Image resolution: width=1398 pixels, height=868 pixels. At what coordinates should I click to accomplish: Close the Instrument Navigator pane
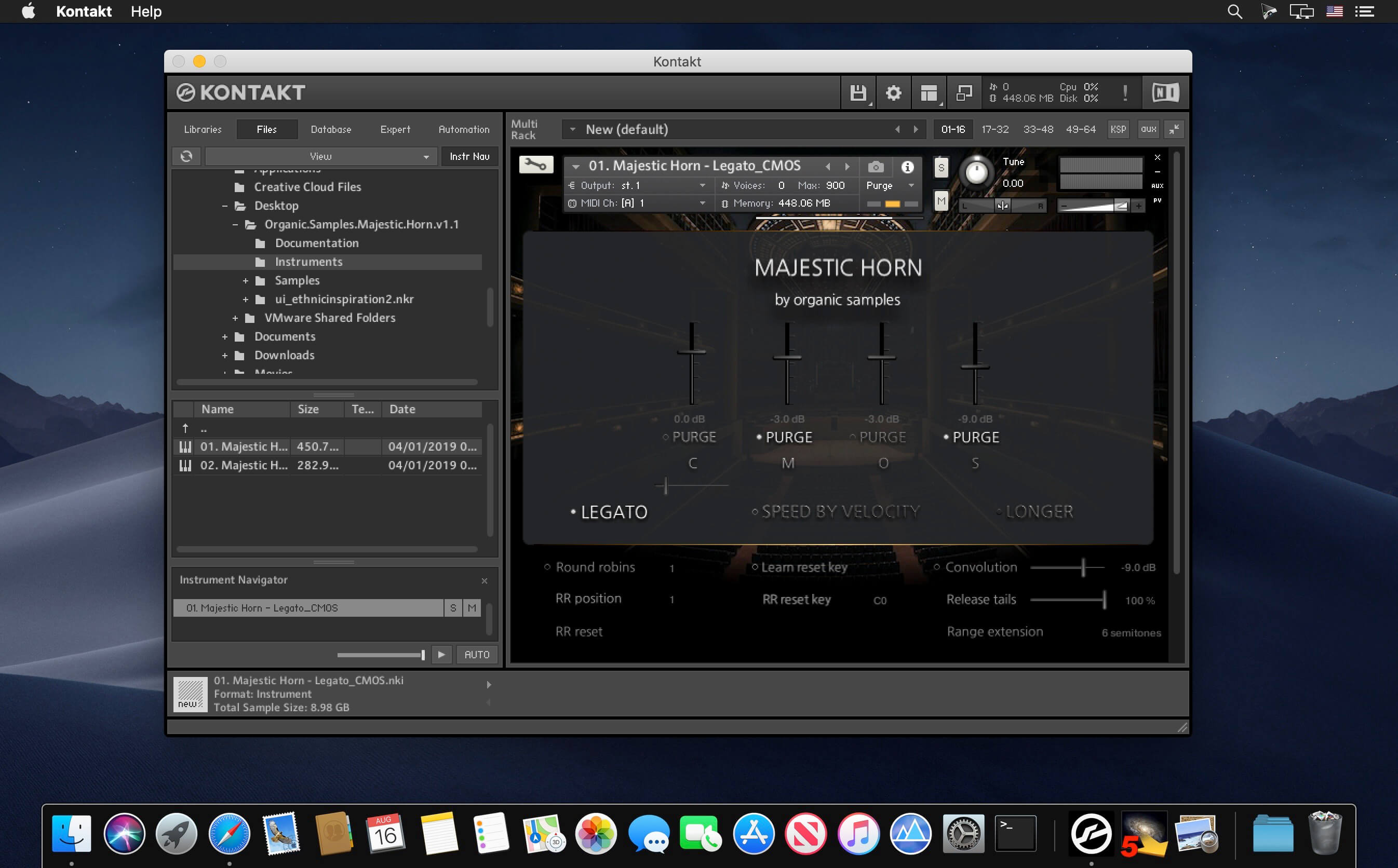pyautogui.click(x=485, y=581)
